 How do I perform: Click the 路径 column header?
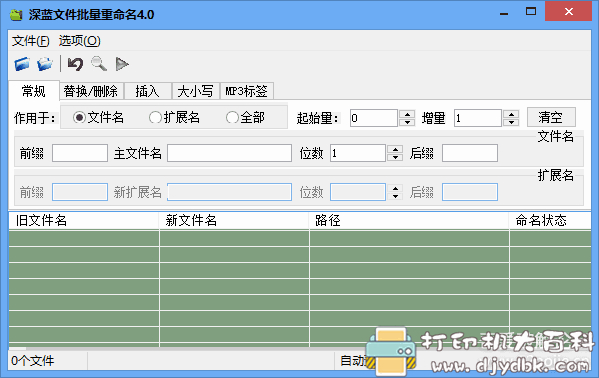[x=409, y=221]
